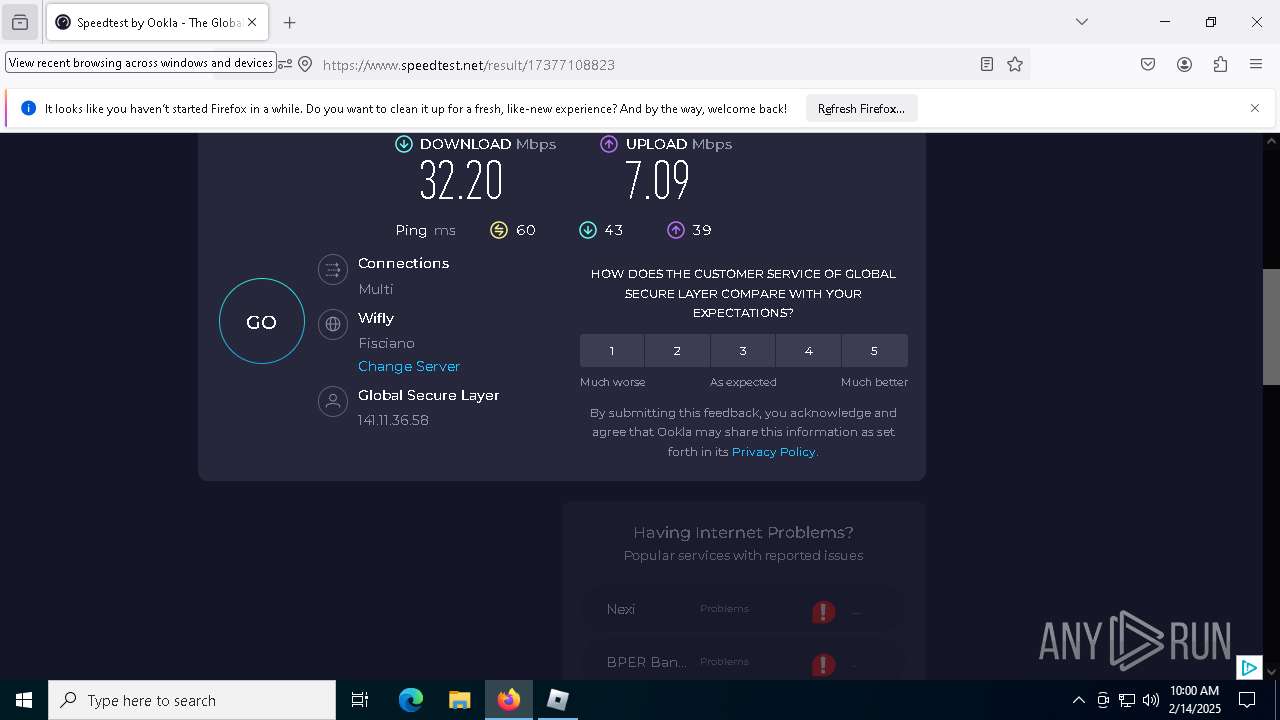The image size is (1280, 720).
Task: Rate customer service 3 As expected
Action: (x=743, y=350)
